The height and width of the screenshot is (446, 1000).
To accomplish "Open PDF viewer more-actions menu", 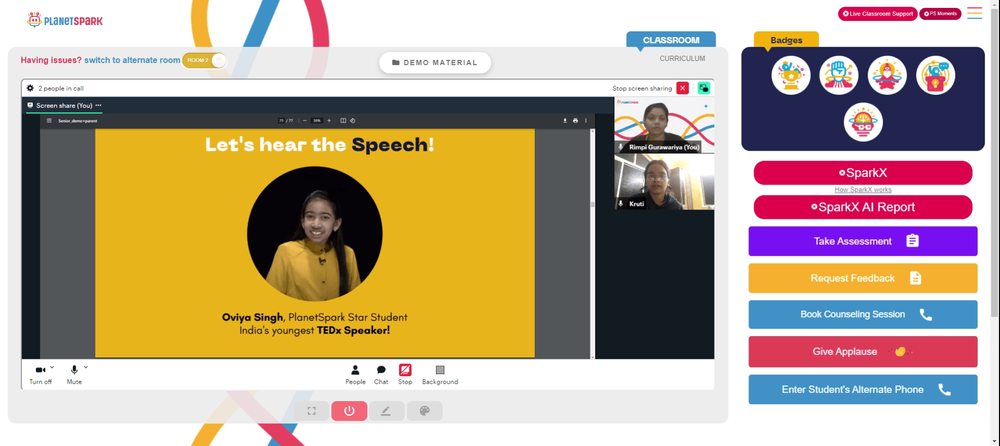I will (586, 121).
